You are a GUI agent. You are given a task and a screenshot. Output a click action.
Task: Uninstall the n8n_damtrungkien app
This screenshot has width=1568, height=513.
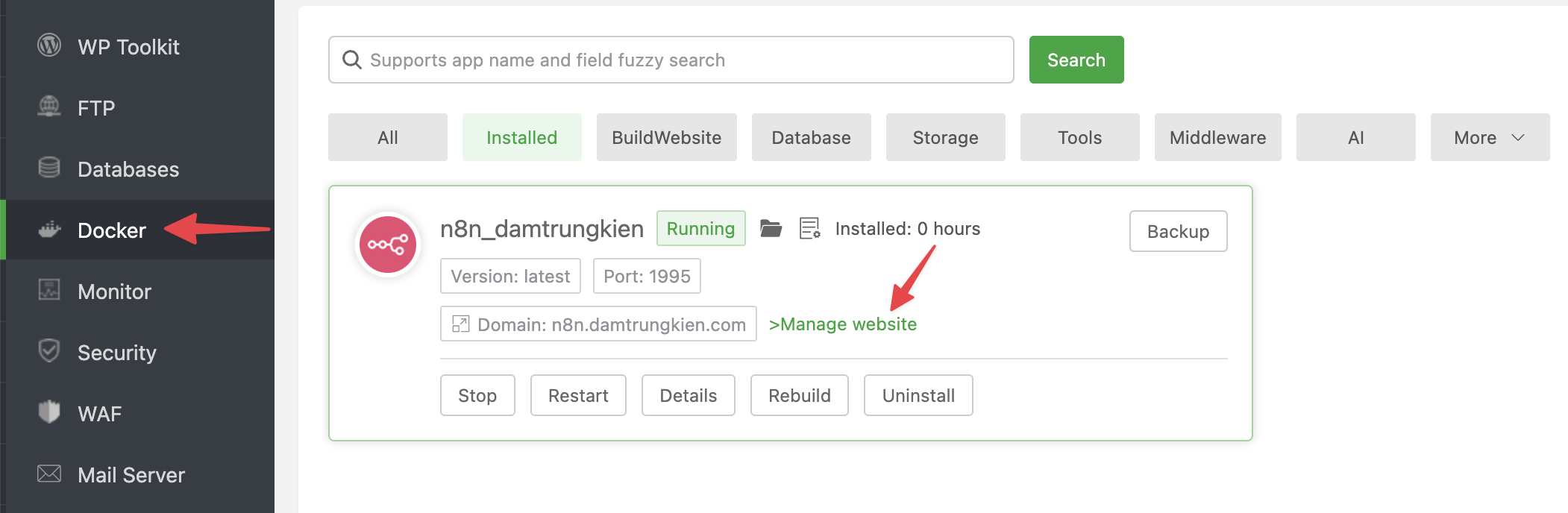point(918,395)
